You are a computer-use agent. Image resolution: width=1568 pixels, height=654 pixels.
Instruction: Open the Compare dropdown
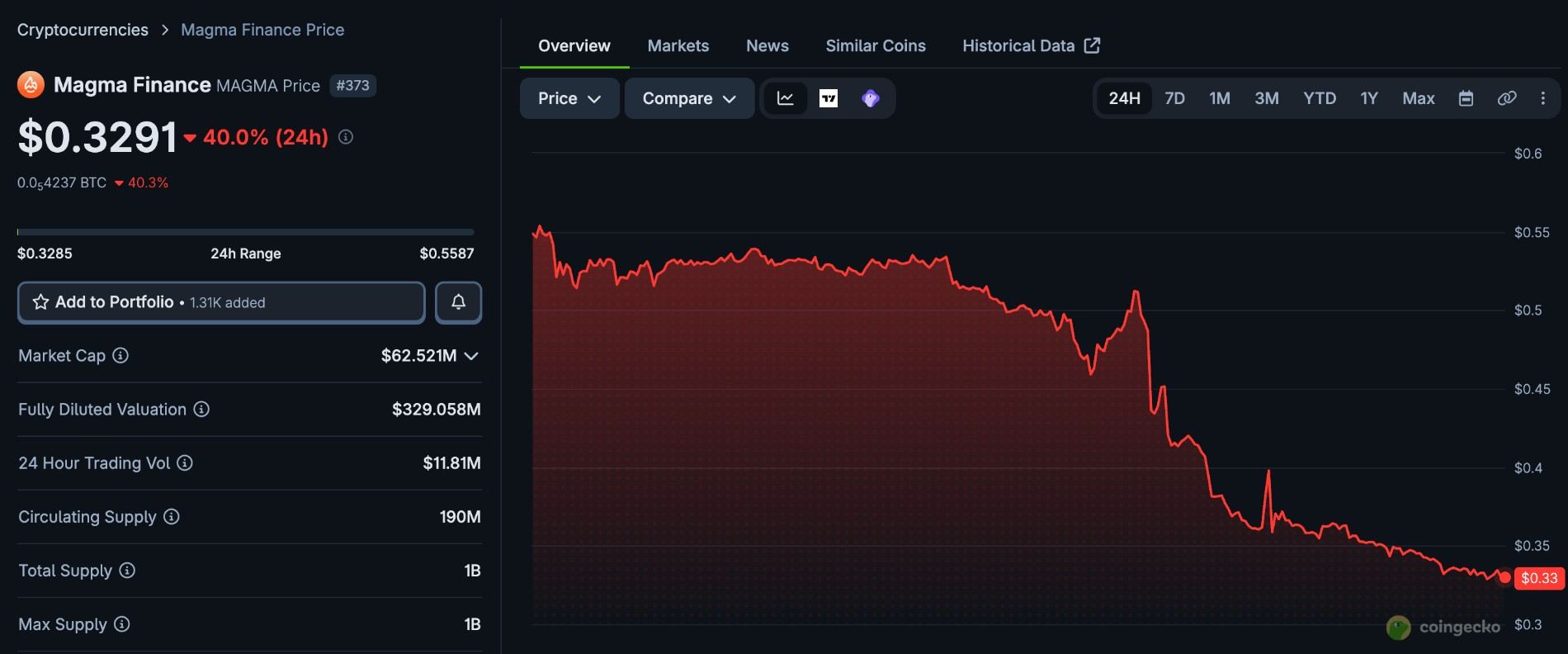[x=689, y=98]
